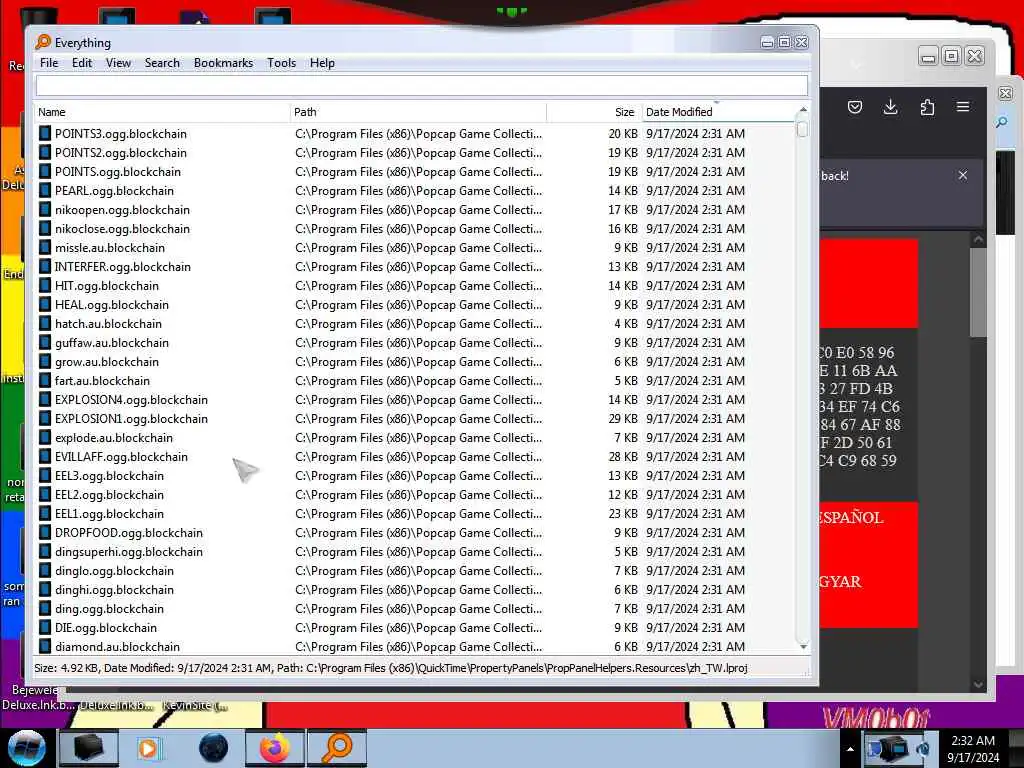Select dinghi.ogg.blockchain file name
Viewport: 1024px width, 768px height.
click(x=114, y=590)
